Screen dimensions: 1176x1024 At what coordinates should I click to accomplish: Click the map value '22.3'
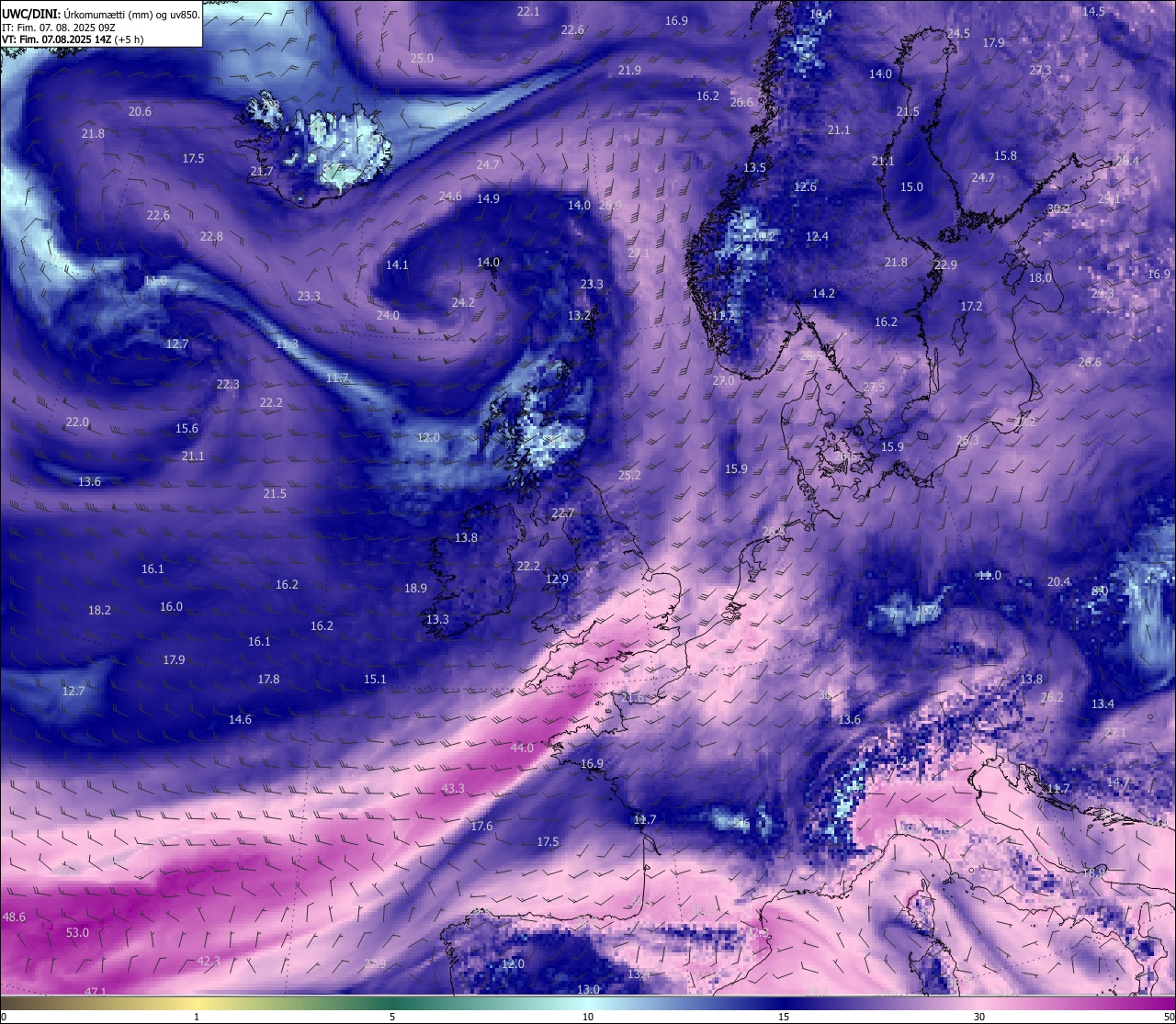coord(228,384)
